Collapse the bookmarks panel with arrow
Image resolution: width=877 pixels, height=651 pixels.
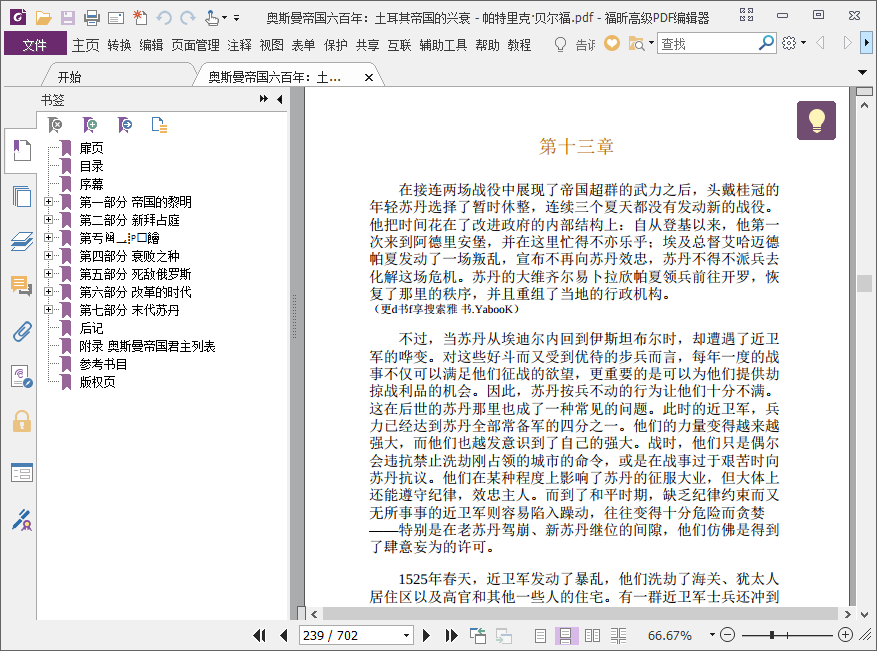tap(280, 99)
